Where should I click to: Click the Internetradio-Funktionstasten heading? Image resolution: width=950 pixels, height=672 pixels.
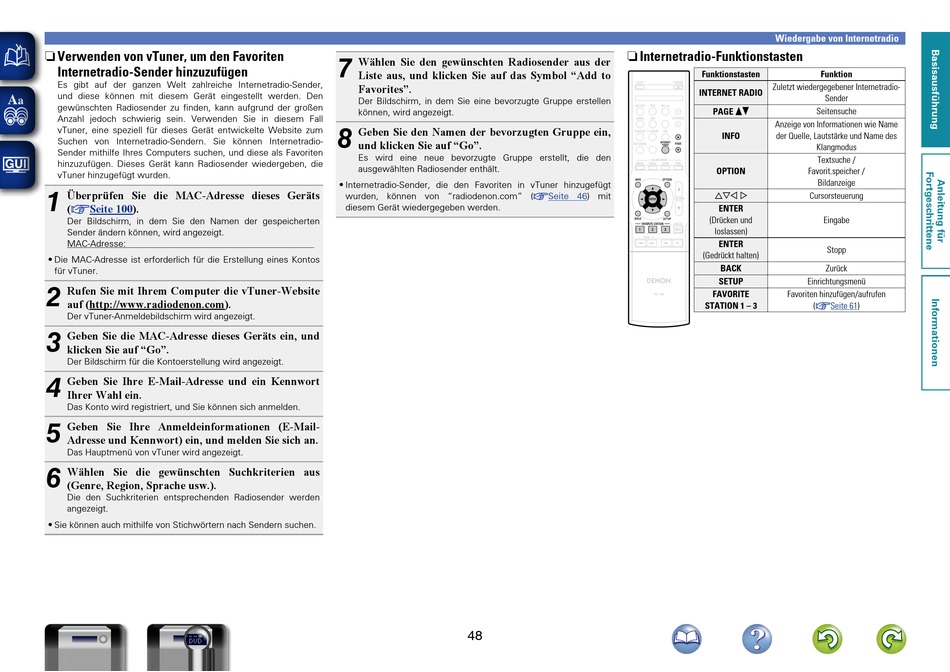click(x=721, y=56)
